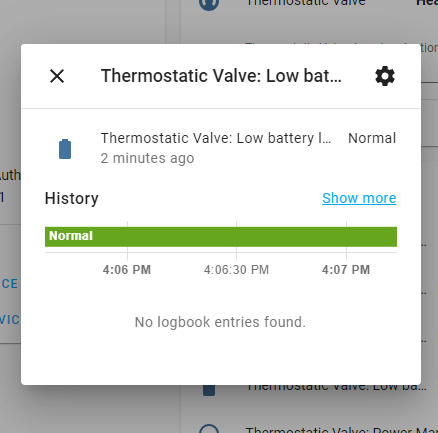Click background battery icon below the dialog
Screen dimensions: 438x433
(209, 390)
